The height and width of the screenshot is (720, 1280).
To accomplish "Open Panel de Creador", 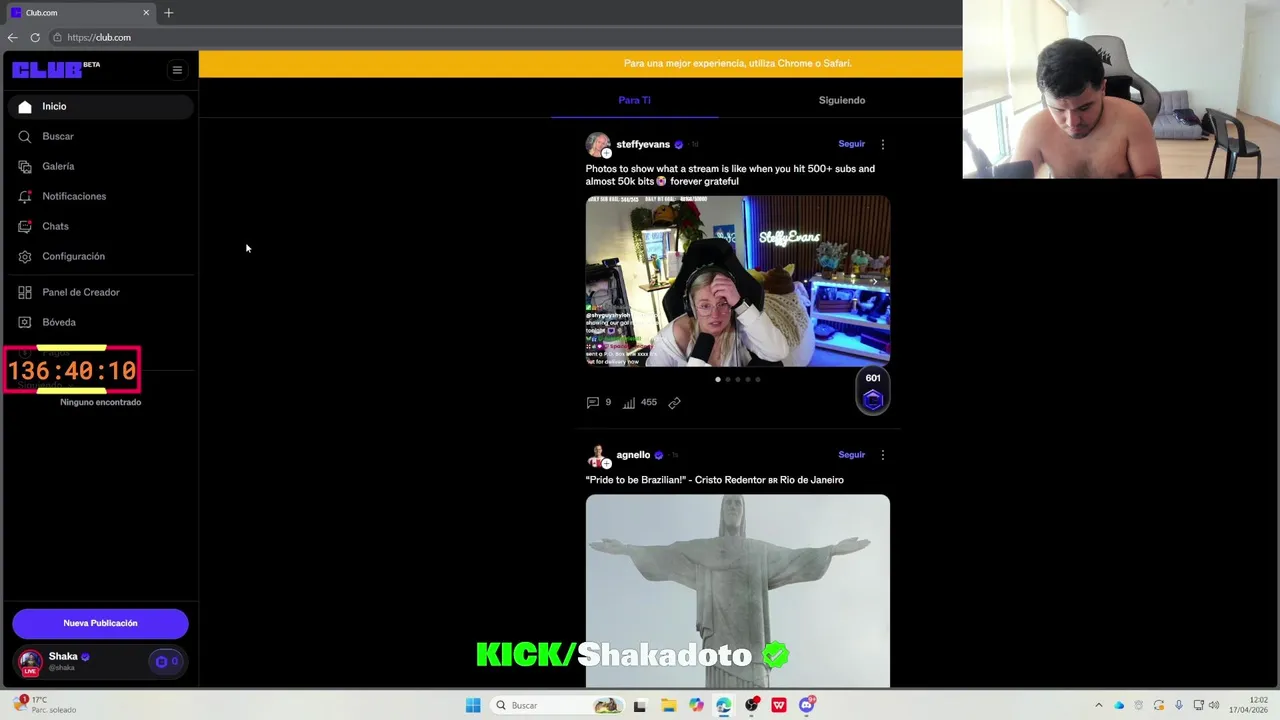I will pos(100,292).
